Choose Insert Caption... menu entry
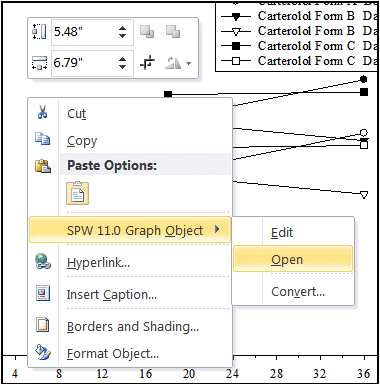The width and height of the screenshot is (380, 385). [130, 295]
